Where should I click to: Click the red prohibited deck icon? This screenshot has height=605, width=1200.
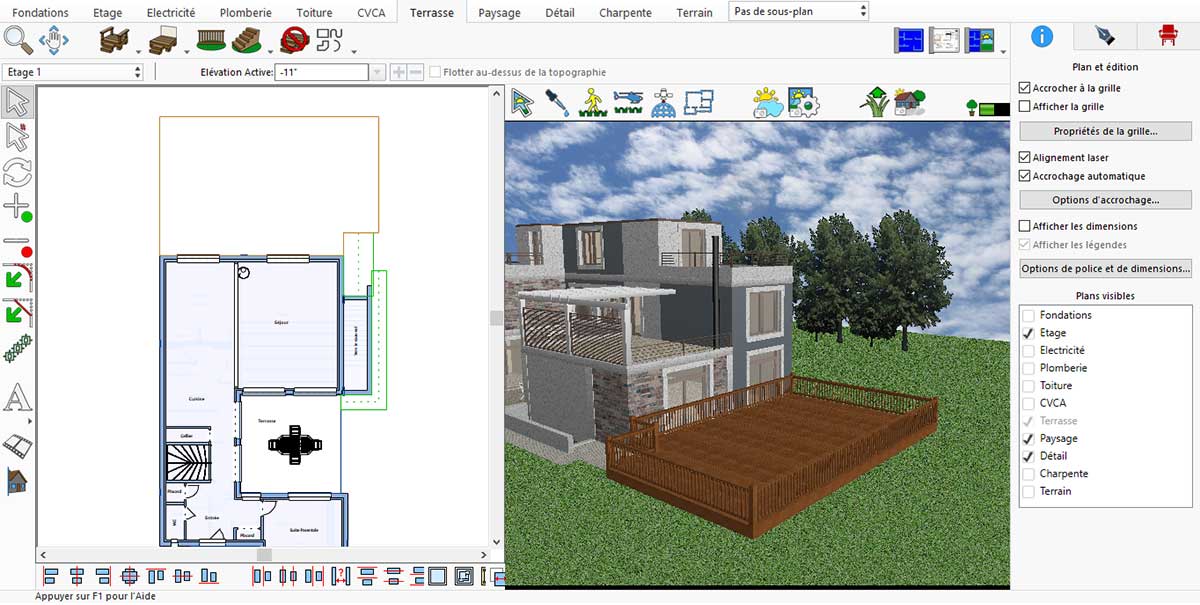coord(293,40)
